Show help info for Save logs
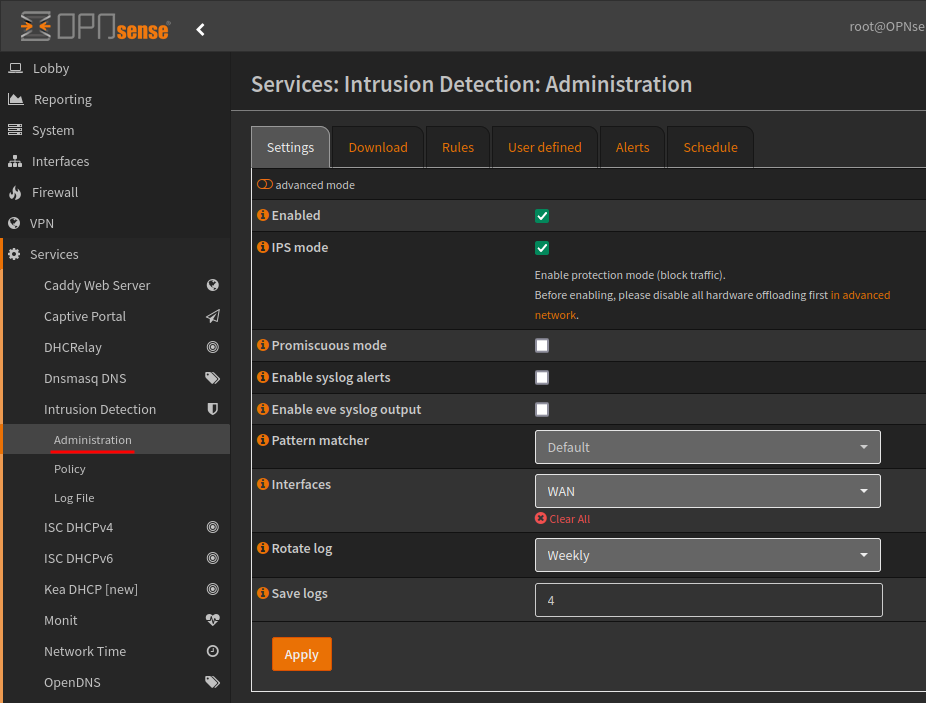 [x=263, y=593]
